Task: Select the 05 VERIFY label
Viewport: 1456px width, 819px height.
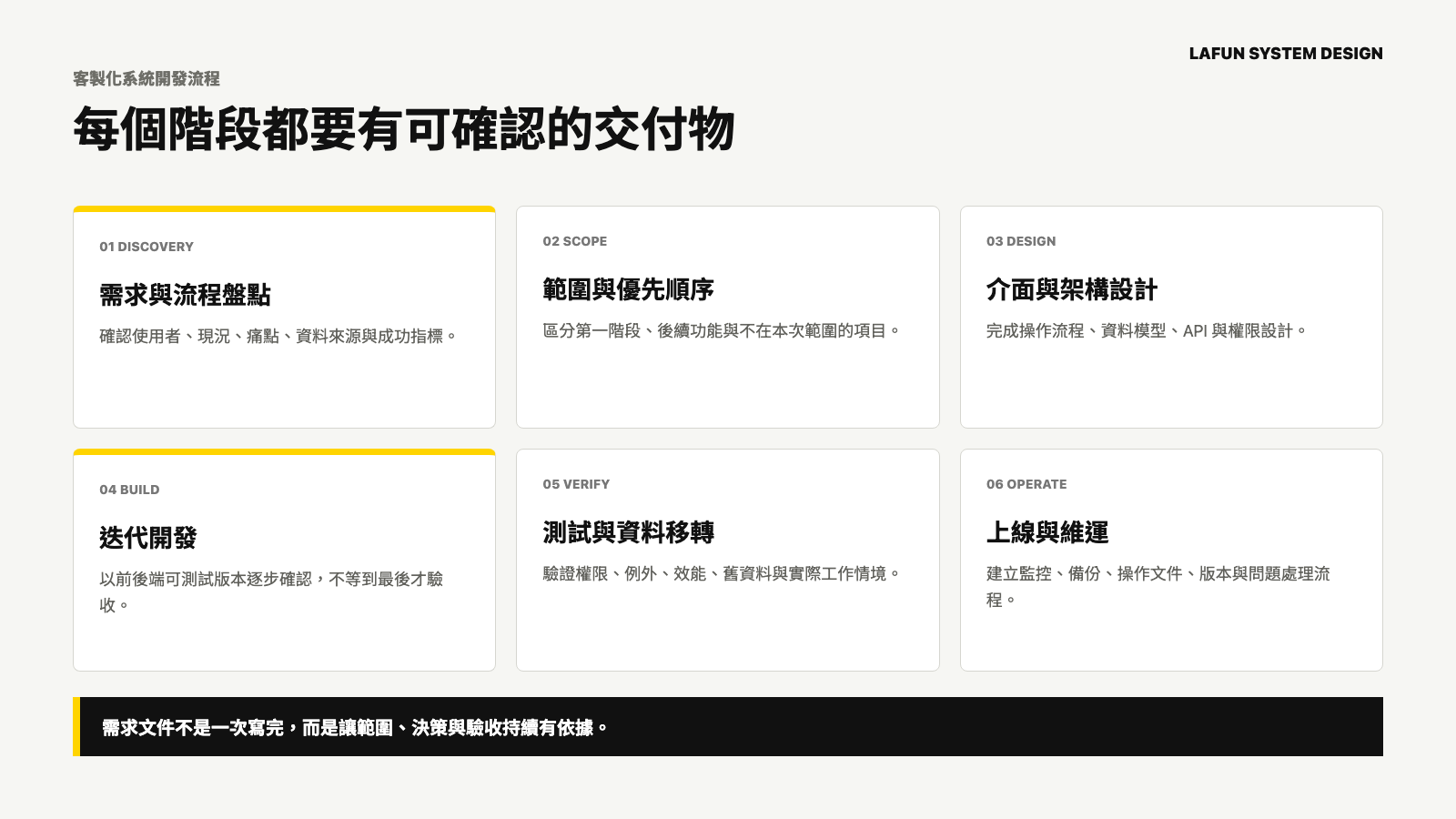Action: 576,484
